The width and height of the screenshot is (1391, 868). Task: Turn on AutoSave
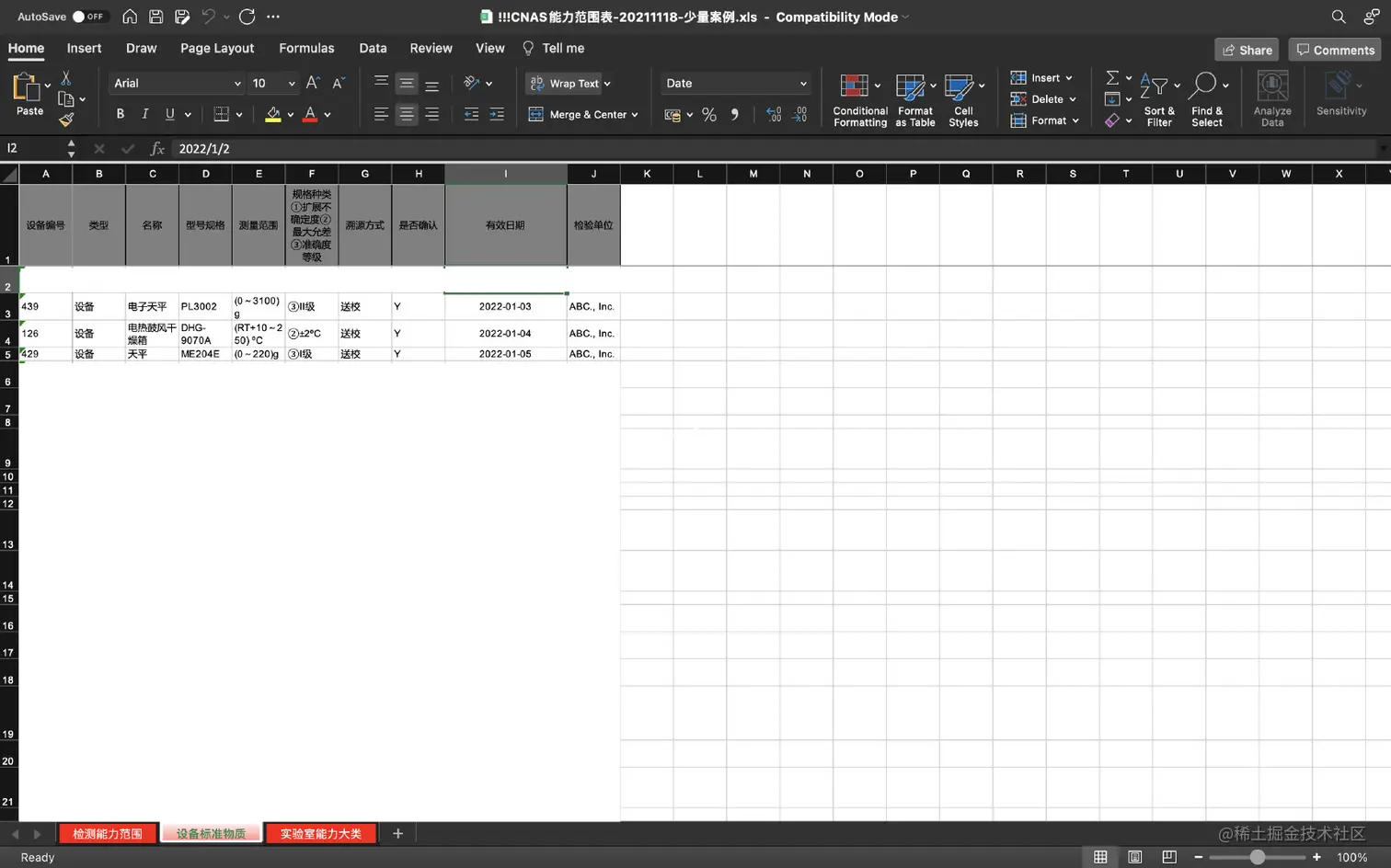click(x=78, y=16)
